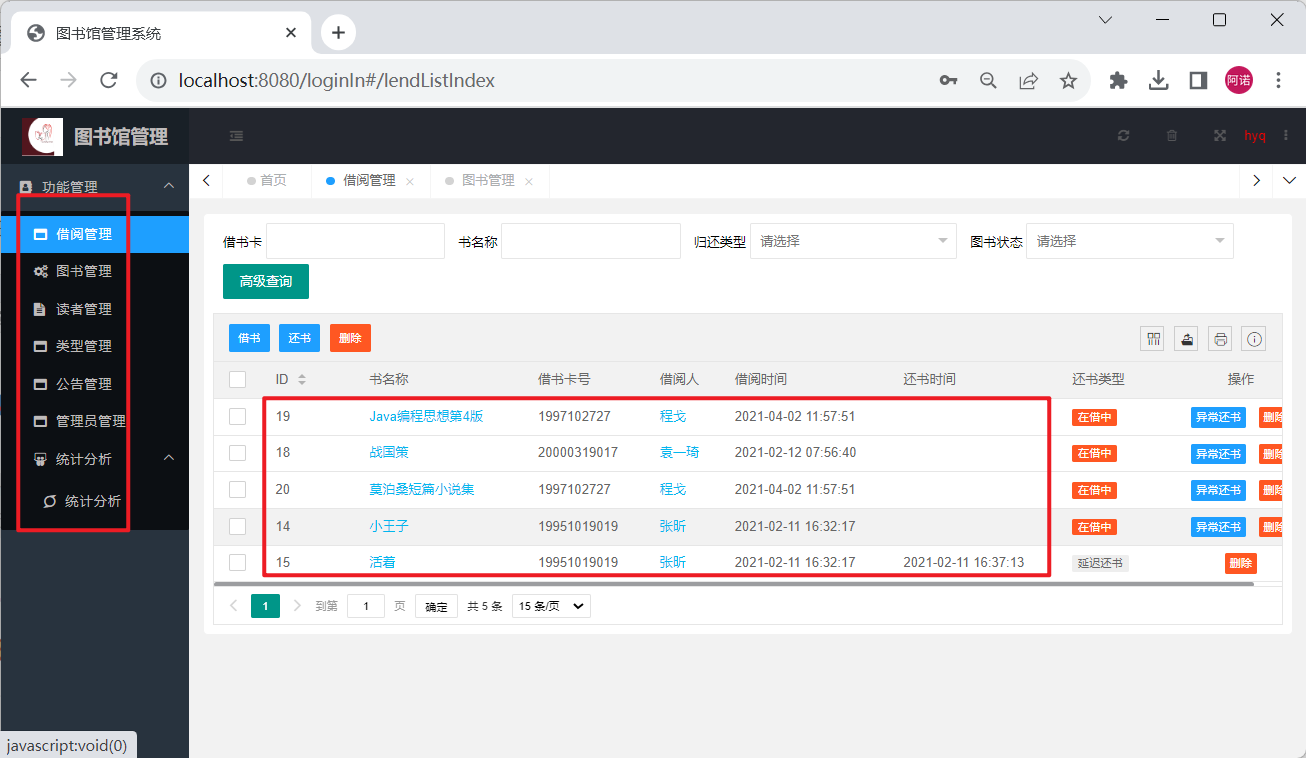Toggle the select-all checkbox in table header
This screenshot has width=1306, height=758.
(x=237, y=380)
